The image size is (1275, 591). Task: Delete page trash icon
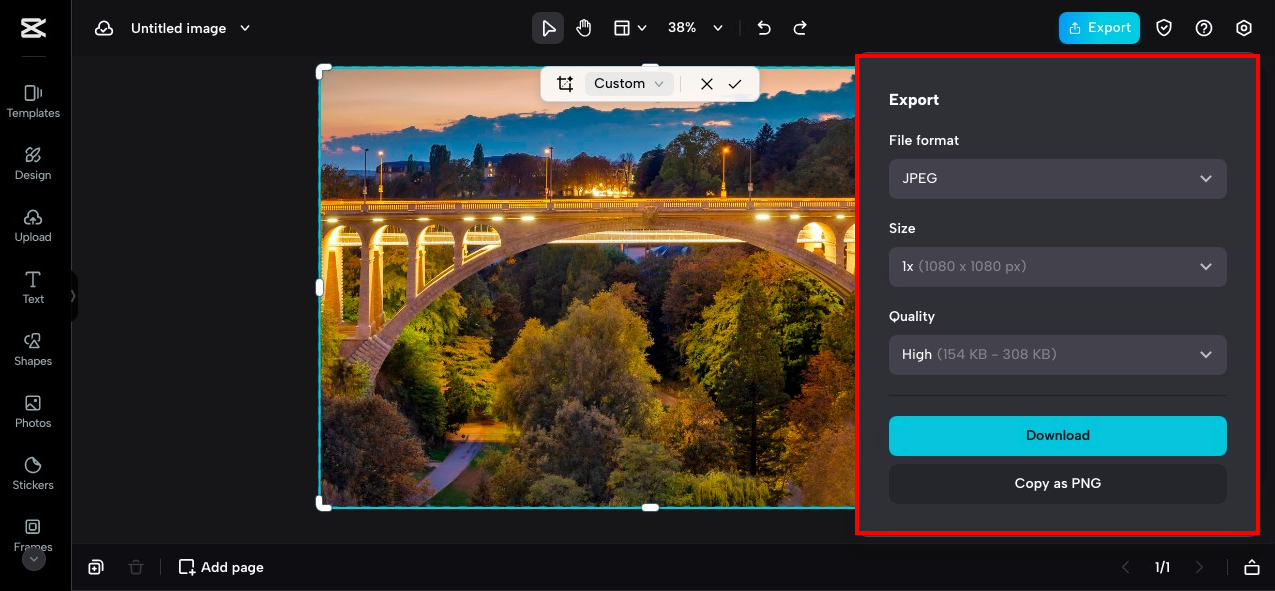(136, 567)
